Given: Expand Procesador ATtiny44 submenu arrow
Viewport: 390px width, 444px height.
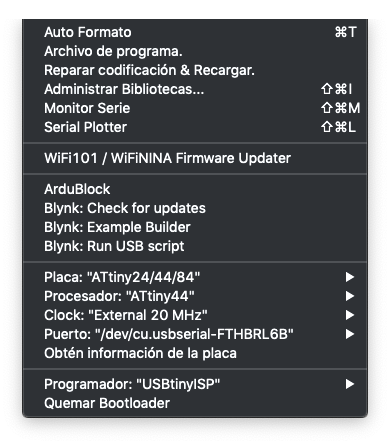Looking at the screenshot, I should pyautogui.click(x=350, y=296).
